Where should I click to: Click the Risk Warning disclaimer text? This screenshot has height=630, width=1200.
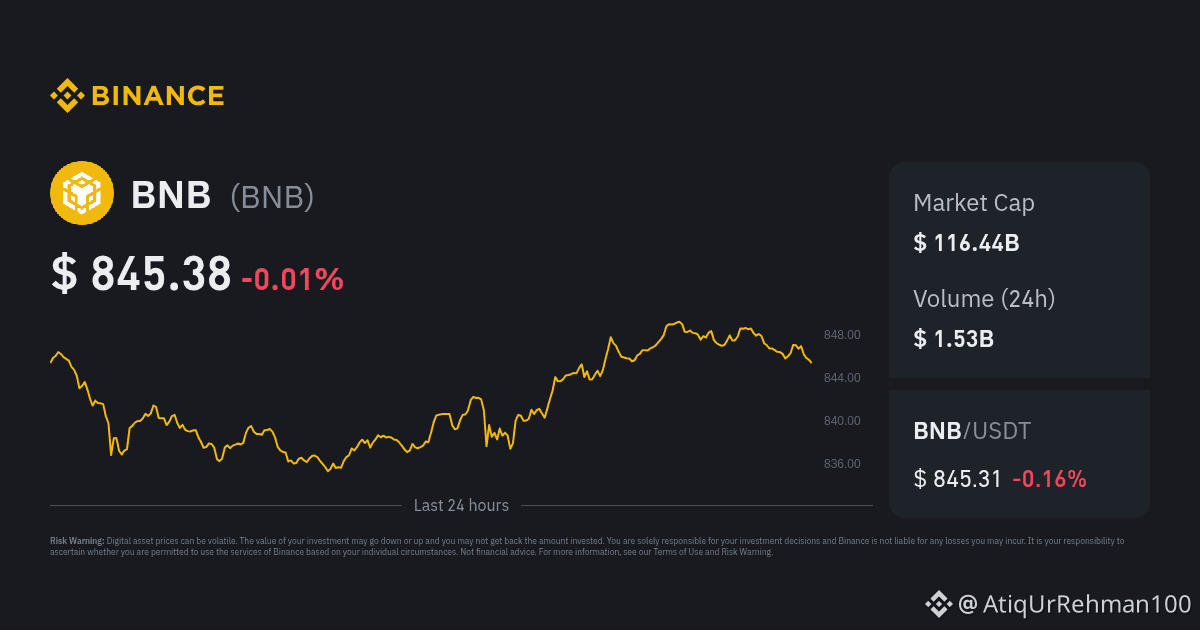(587, 546)
